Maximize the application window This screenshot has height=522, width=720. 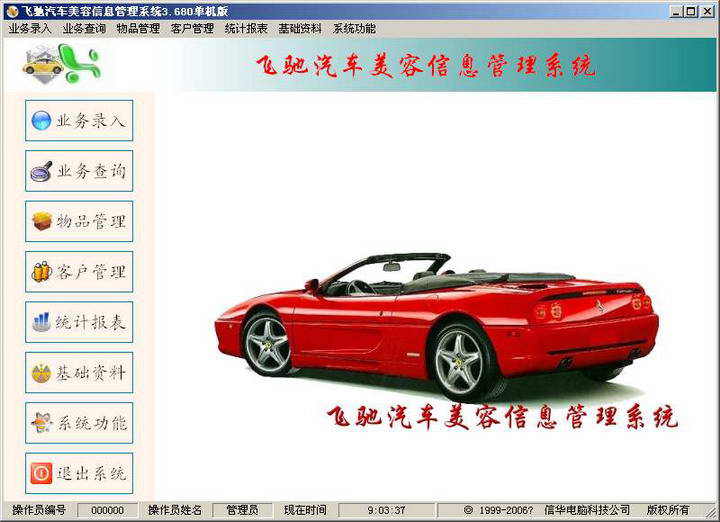691,11
